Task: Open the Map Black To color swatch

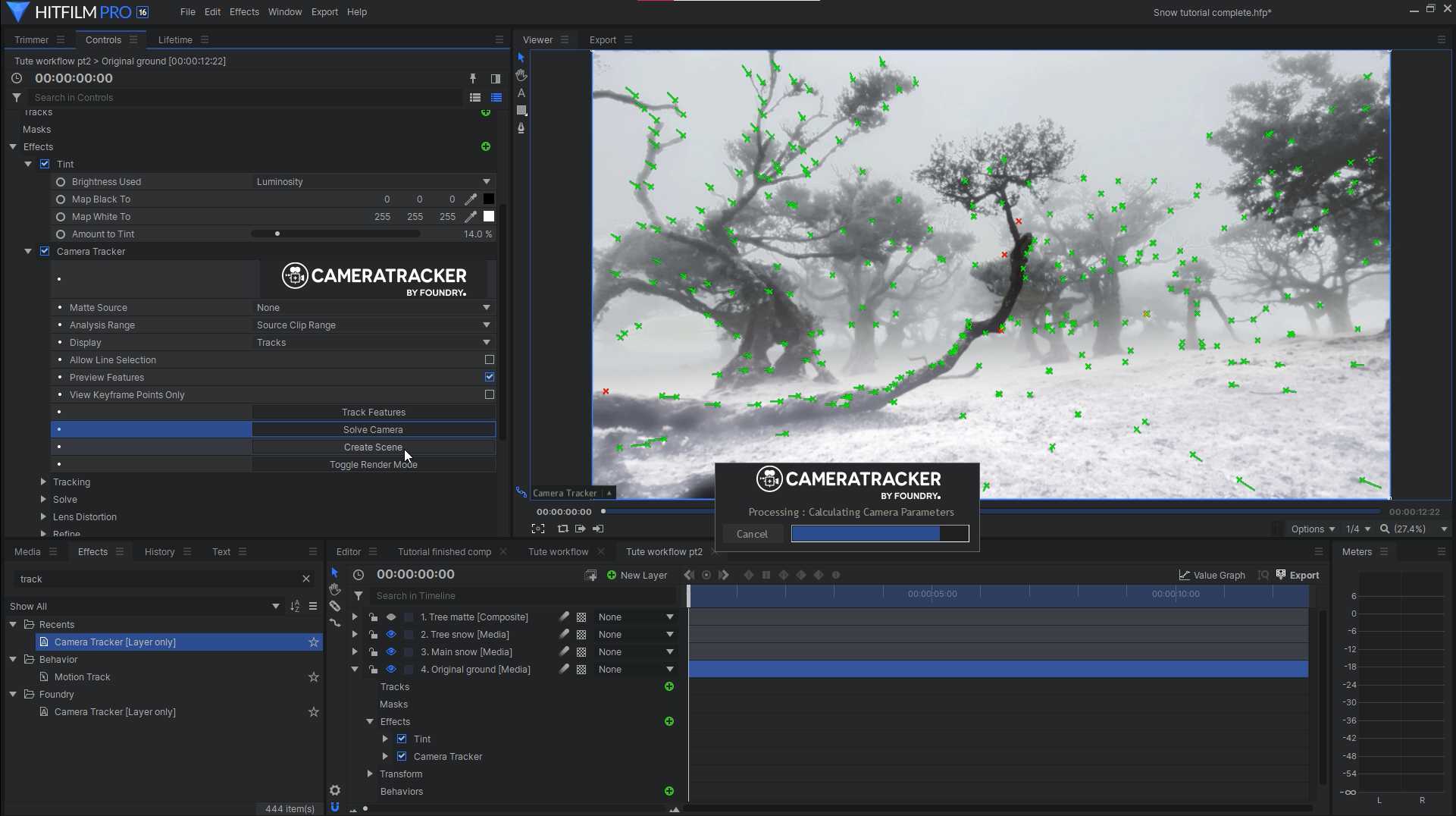Action: coord(489,199)
